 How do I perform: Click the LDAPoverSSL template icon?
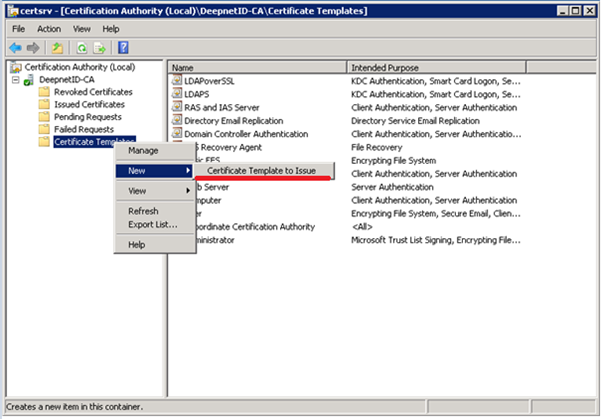(177, 80)
